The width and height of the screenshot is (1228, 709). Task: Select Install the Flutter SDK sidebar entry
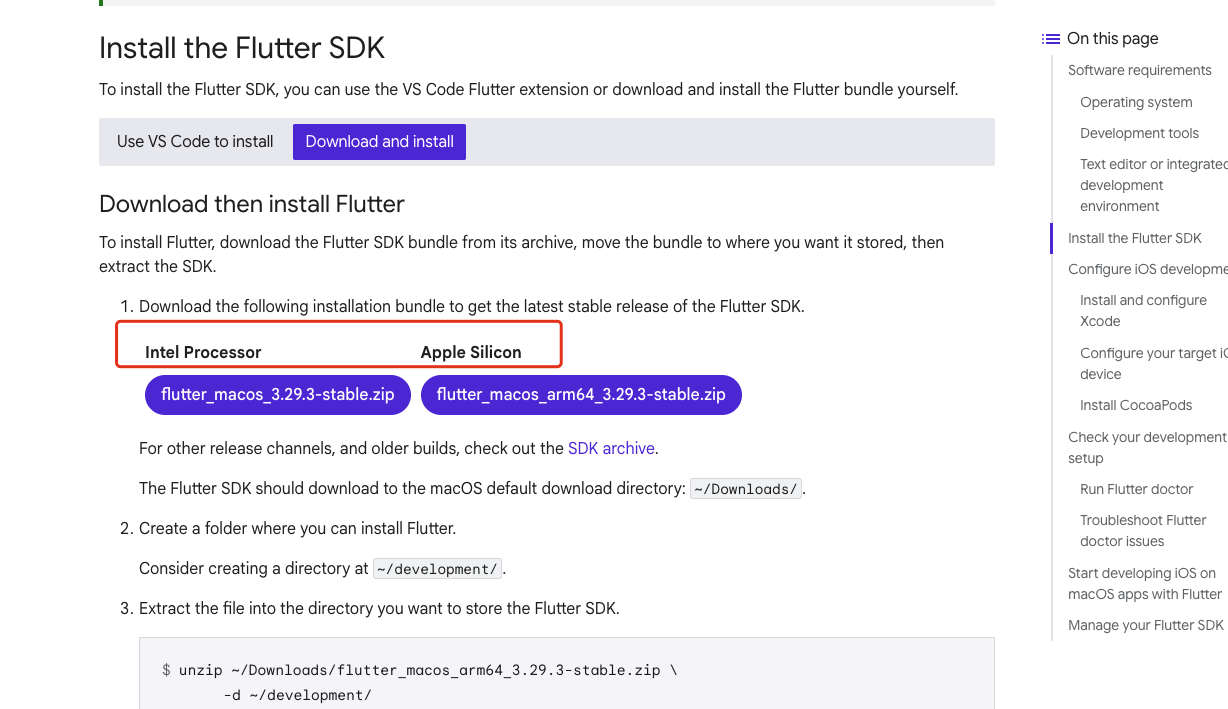coord(1135,238)
